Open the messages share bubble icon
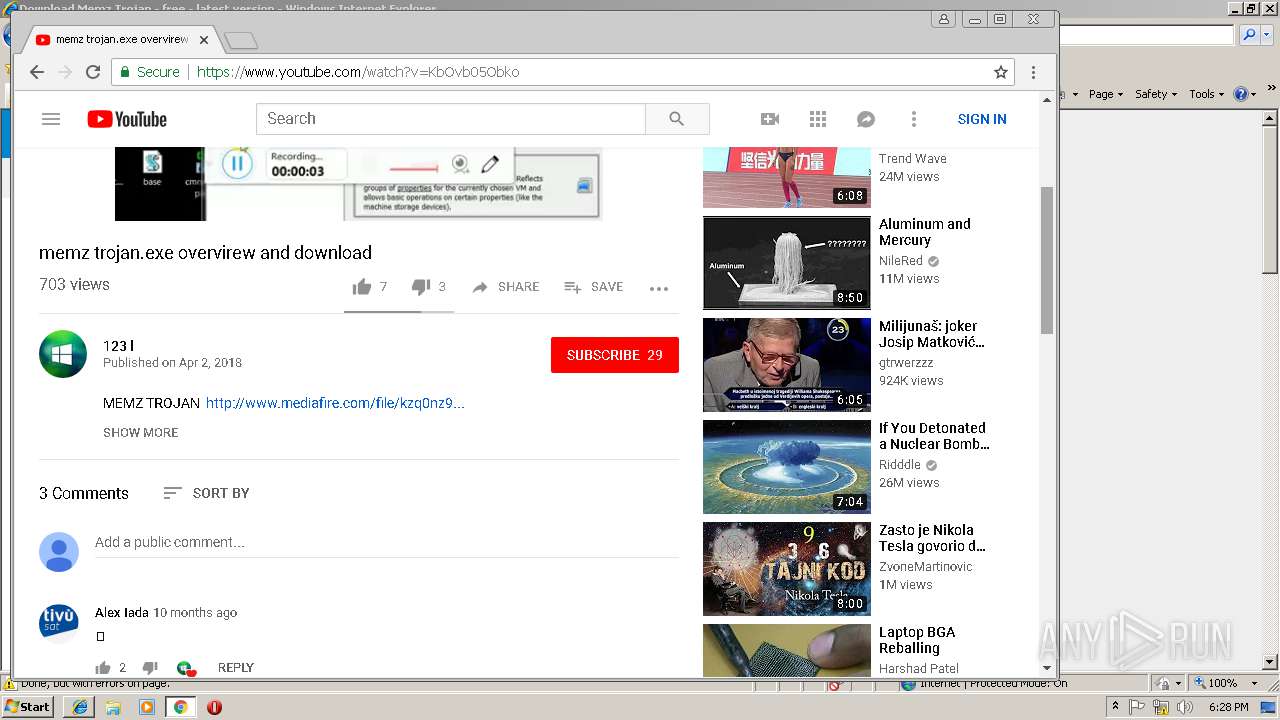The height and width of the screenshot is (720, 1280). (x=866, y=119)
